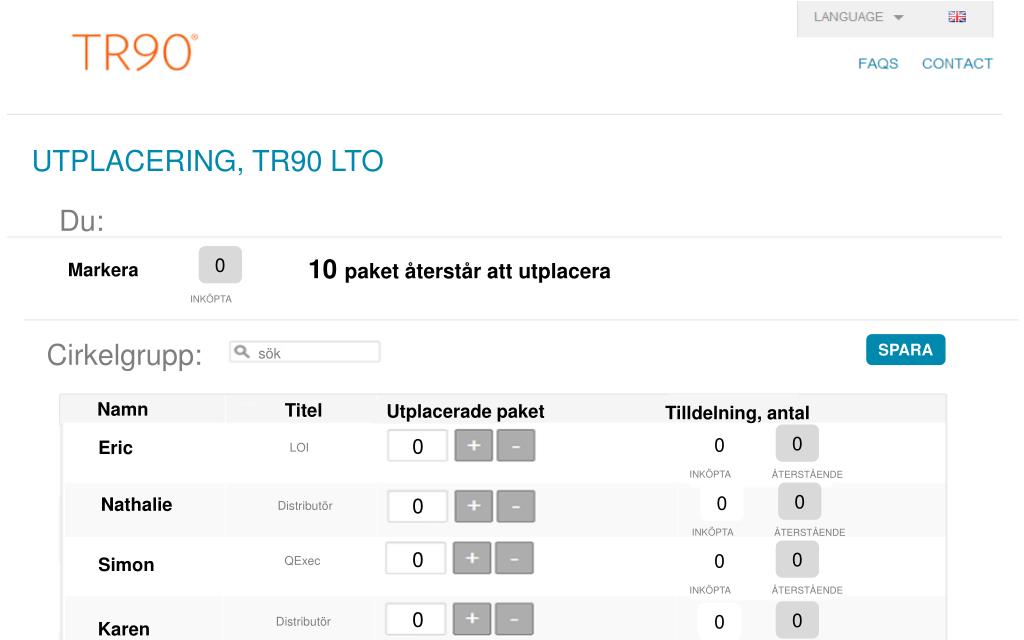Click the Namn column header
Viewport: 1024px width, 640px height.
(x=123, y=409)
